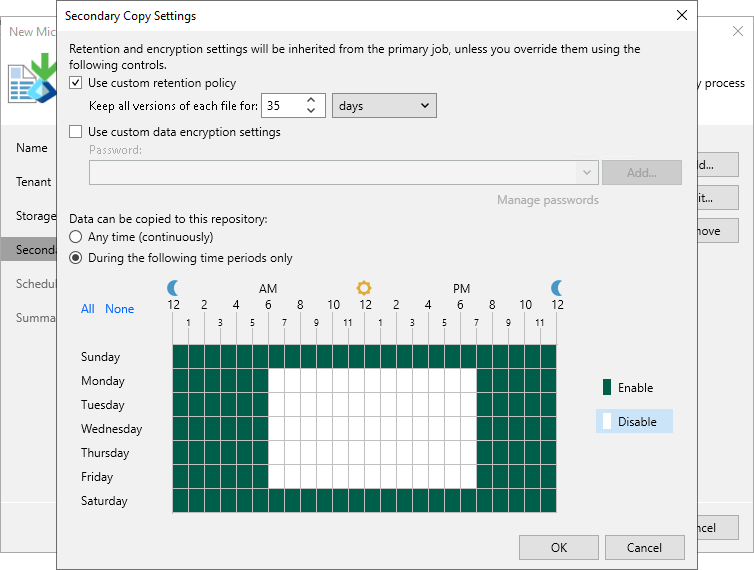Open Manage passwords link
754x570 pixels.
[548, 200]
